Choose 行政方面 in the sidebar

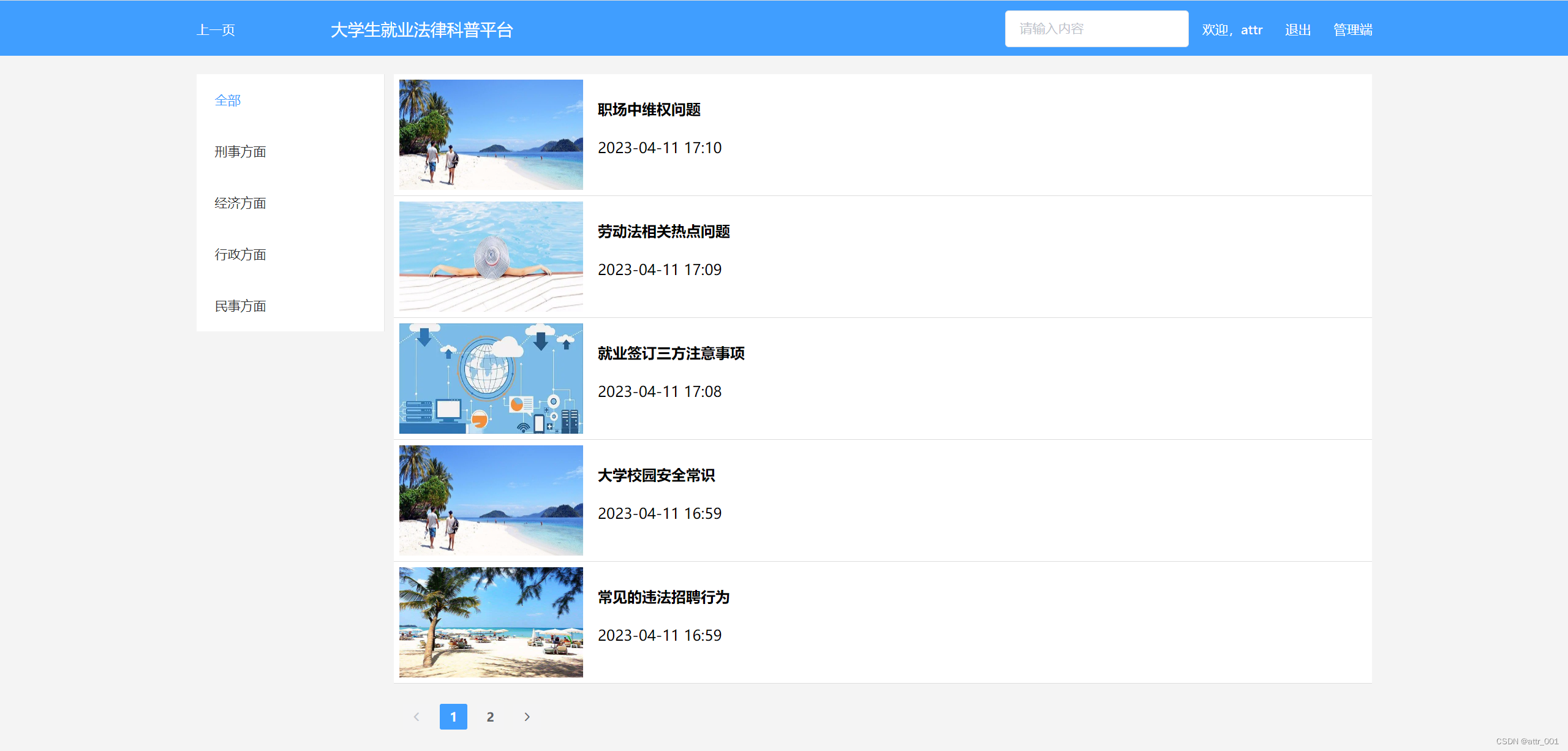240,255
